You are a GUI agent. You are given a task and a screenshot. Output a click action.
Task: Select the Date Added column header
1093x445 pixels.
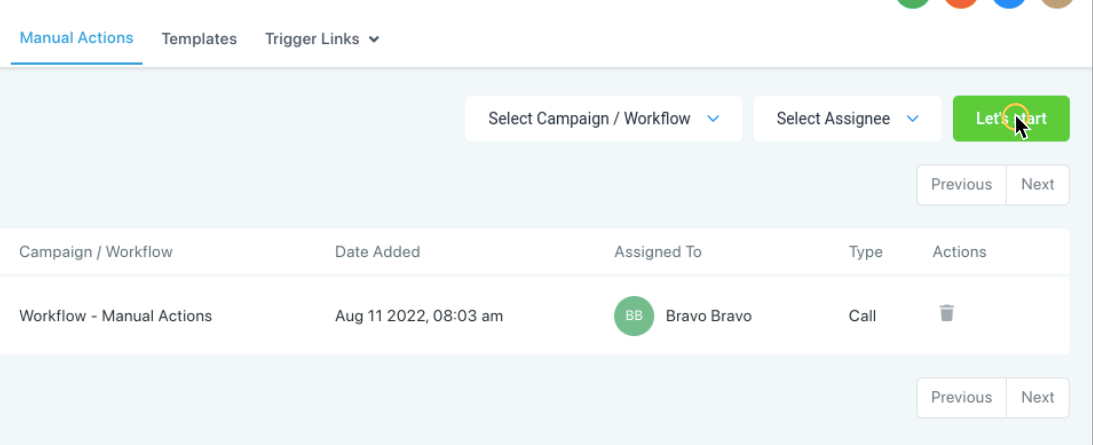tap(377, 252)
